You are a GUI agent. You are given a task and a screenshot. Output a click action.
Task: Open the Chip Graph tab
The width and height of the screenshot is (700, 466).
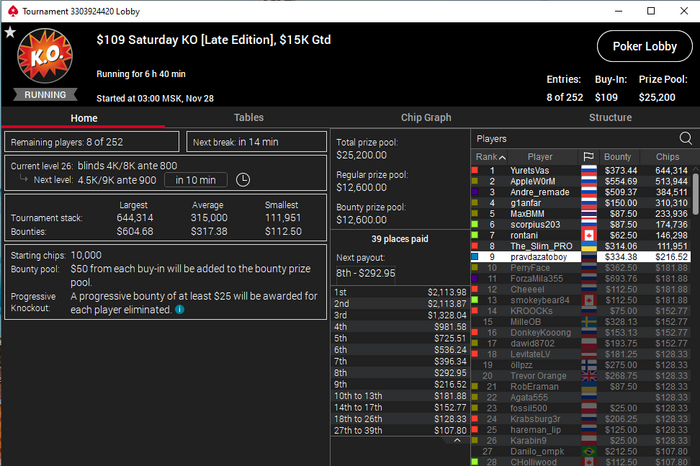click(426, 117)
